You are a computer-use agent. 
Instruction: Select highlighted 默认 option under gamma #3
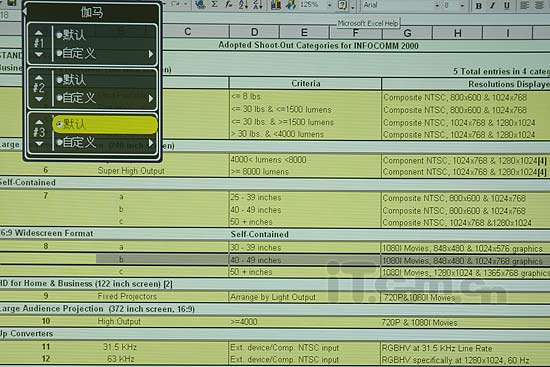105,124
